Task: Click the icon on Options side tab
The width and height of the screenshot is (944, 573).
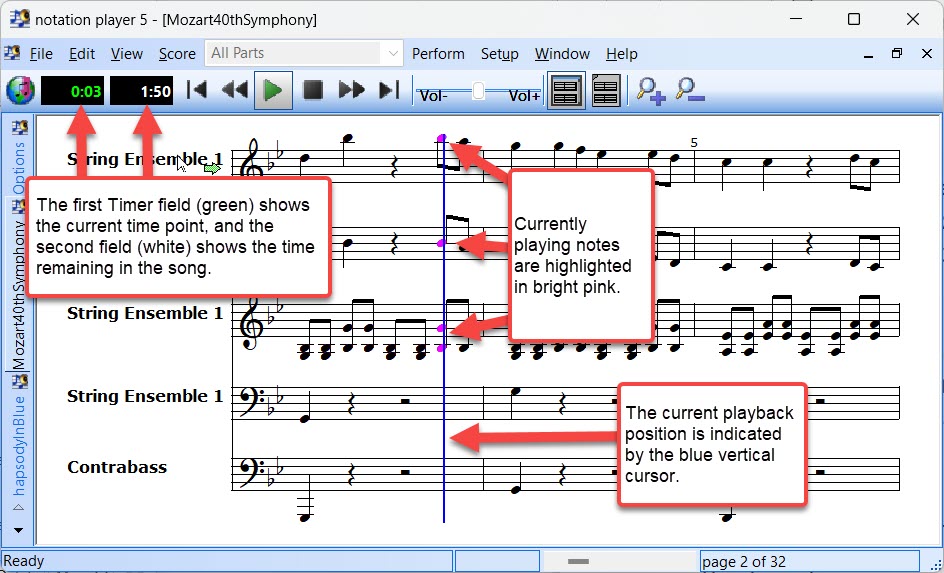Action: coord(20,127)
